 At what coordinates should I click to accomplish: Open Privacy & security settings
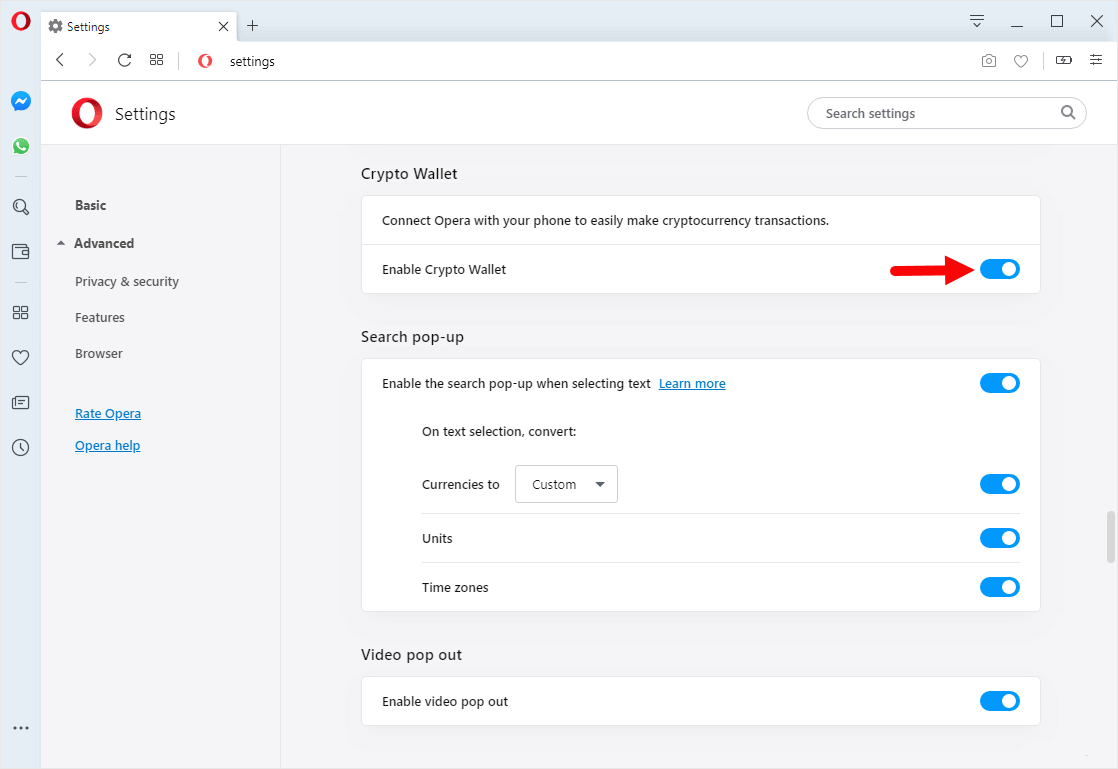click(127, 282)
